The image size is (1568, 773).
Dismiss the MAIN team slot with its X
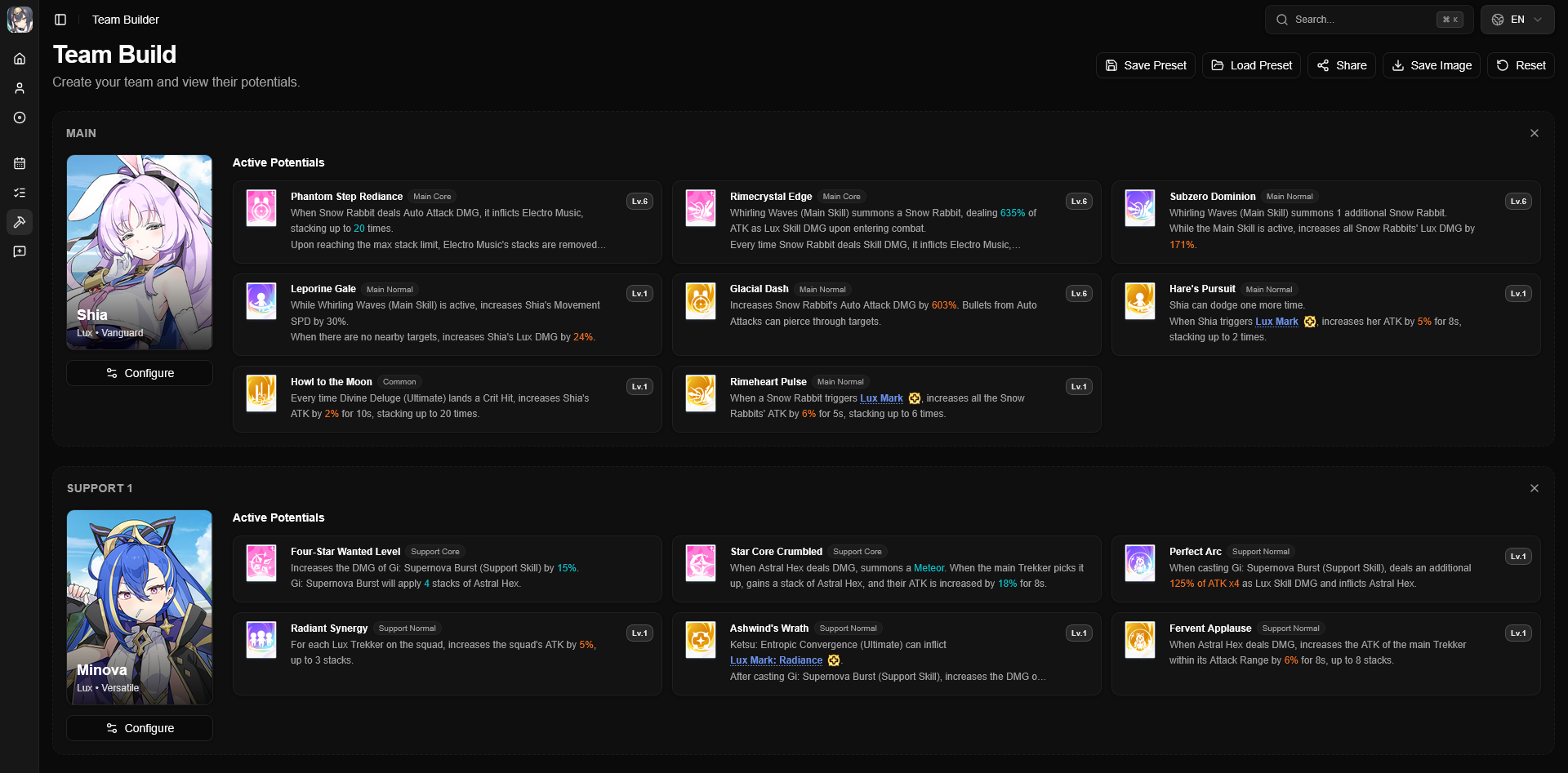point(1534,132)
